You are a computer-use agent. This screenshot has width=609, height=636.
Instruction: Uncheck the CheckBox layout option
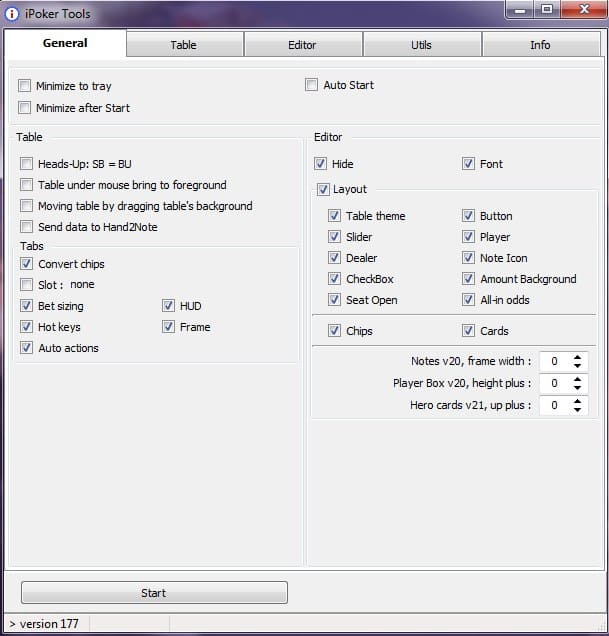pos(334,279)
